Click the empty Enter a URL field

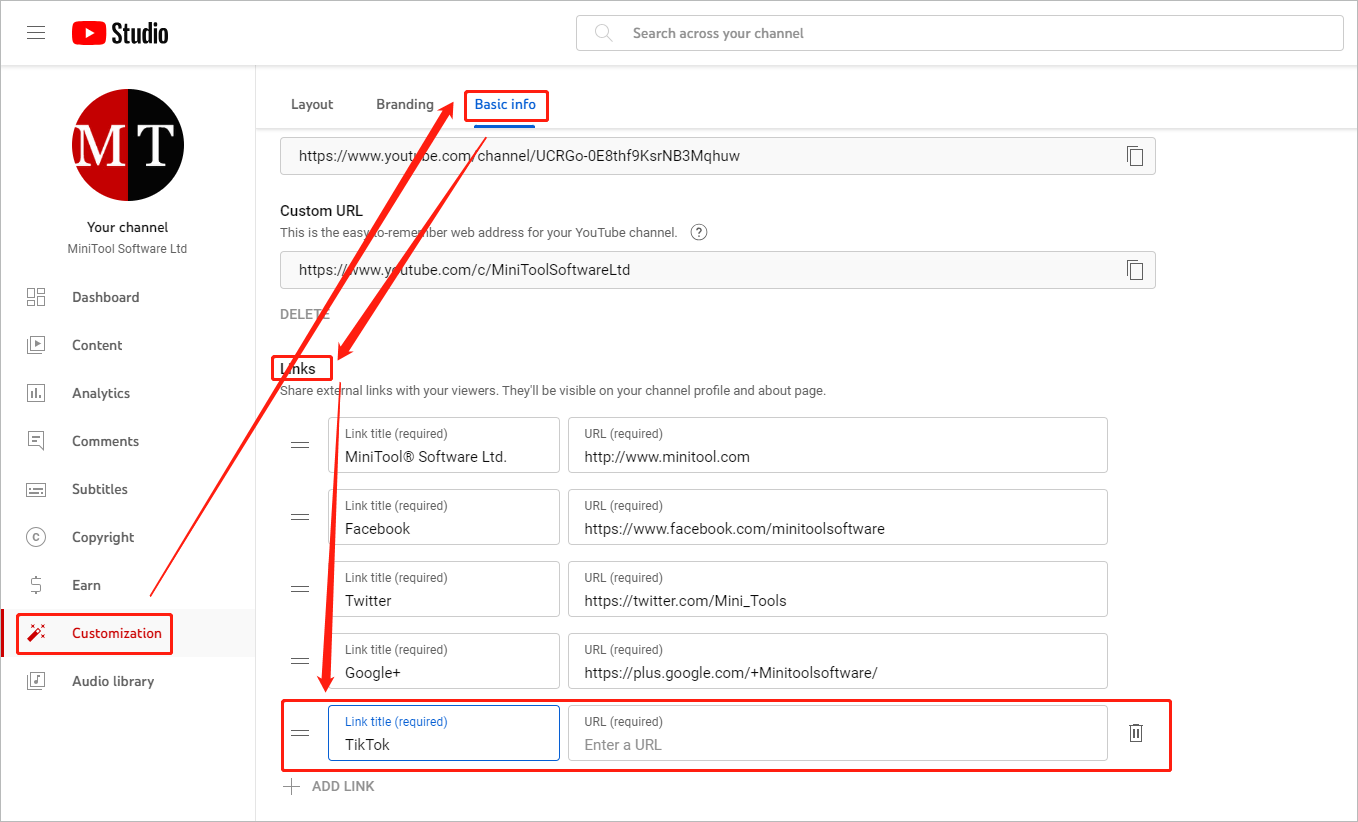coord(838,733)
